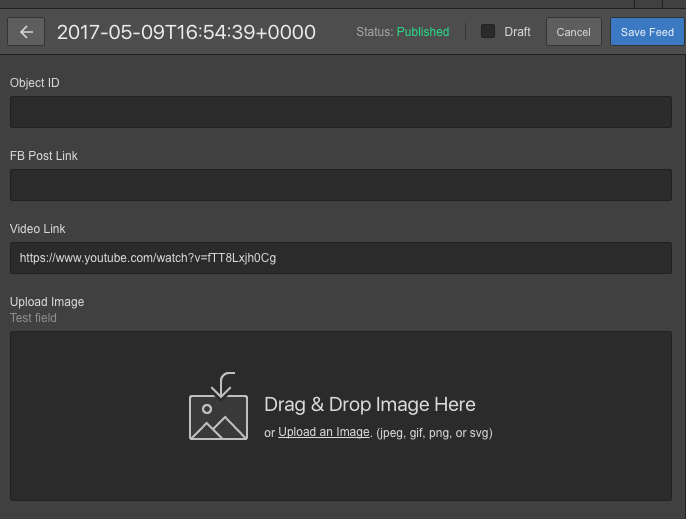
Task: Focus the Object ID input field
Action: 341,112
